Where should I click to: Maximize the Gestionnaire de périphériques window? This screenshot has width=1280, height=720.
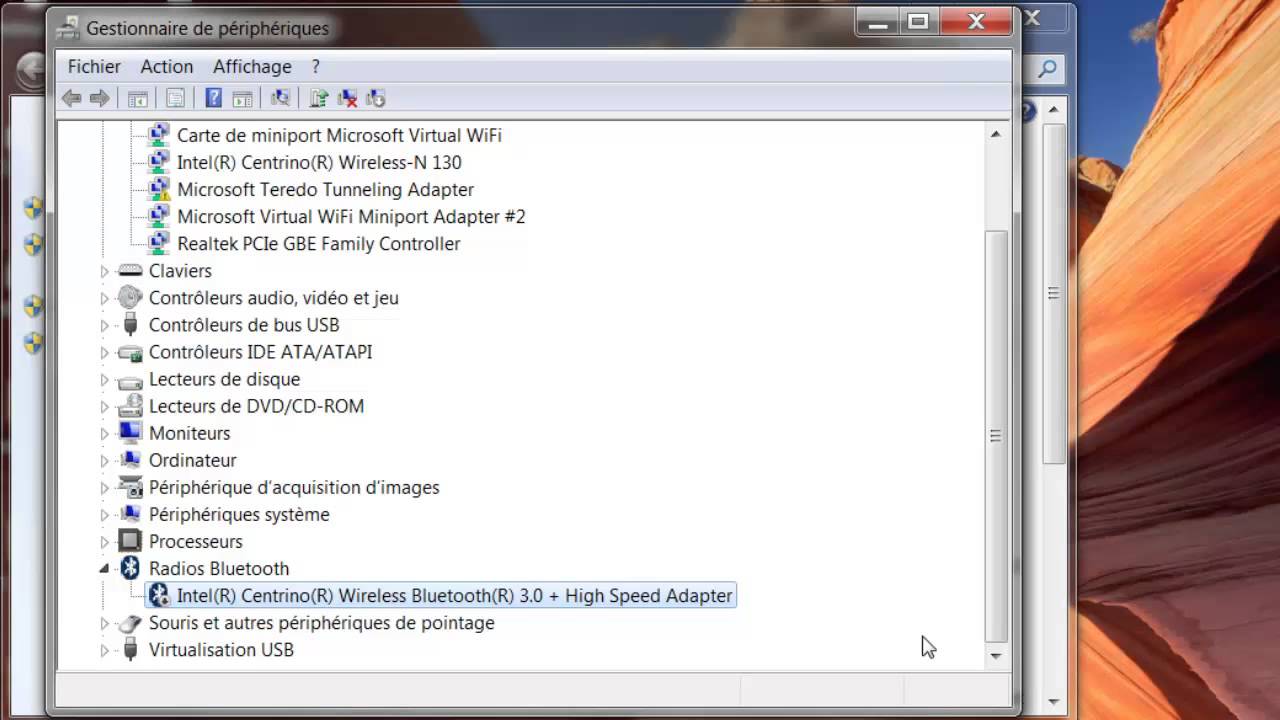coord(919,22)
